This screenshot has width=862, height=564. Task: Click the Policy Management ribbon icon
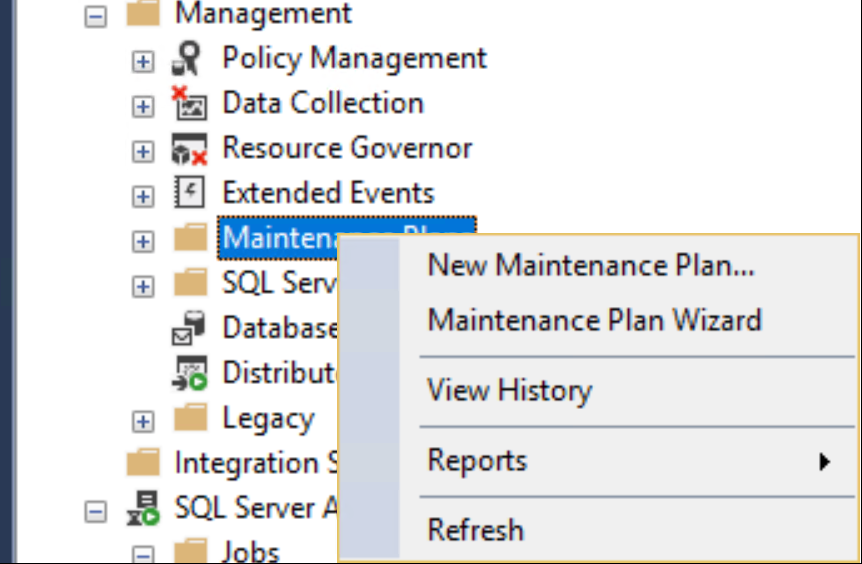188,58
